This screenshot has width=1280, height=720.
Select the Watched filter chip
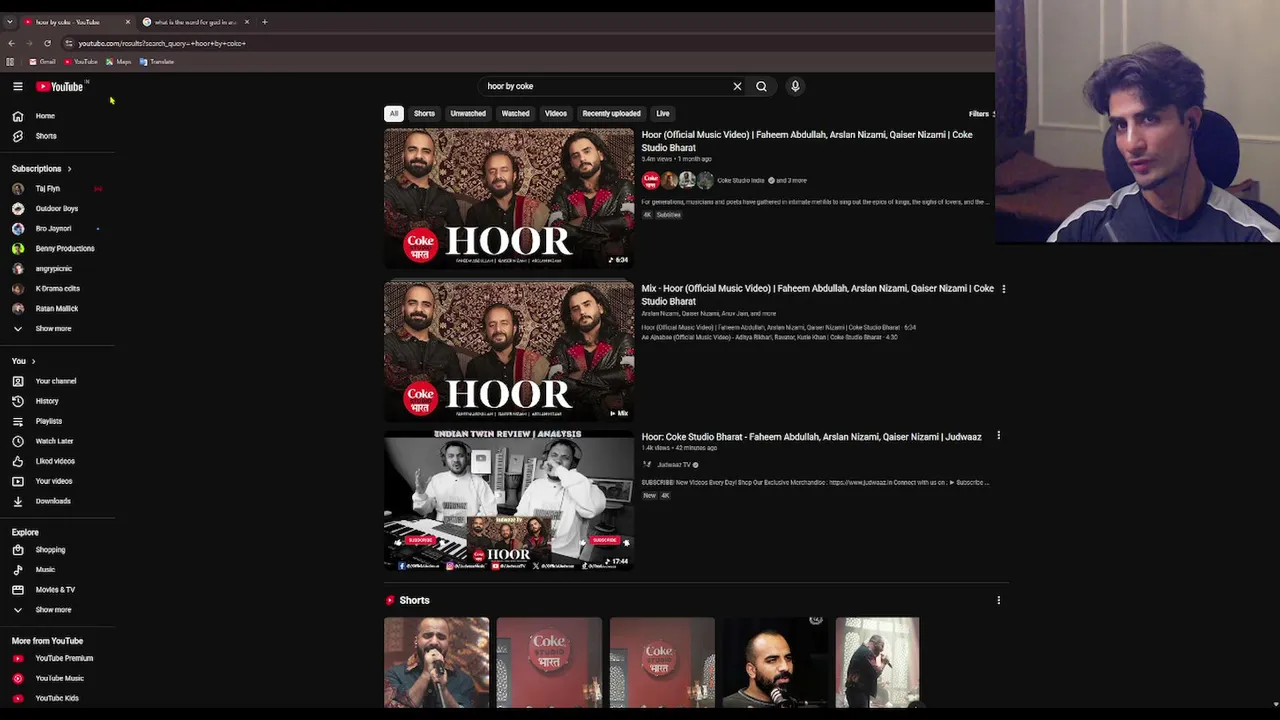pyautogui.click(x=515, y=114)
